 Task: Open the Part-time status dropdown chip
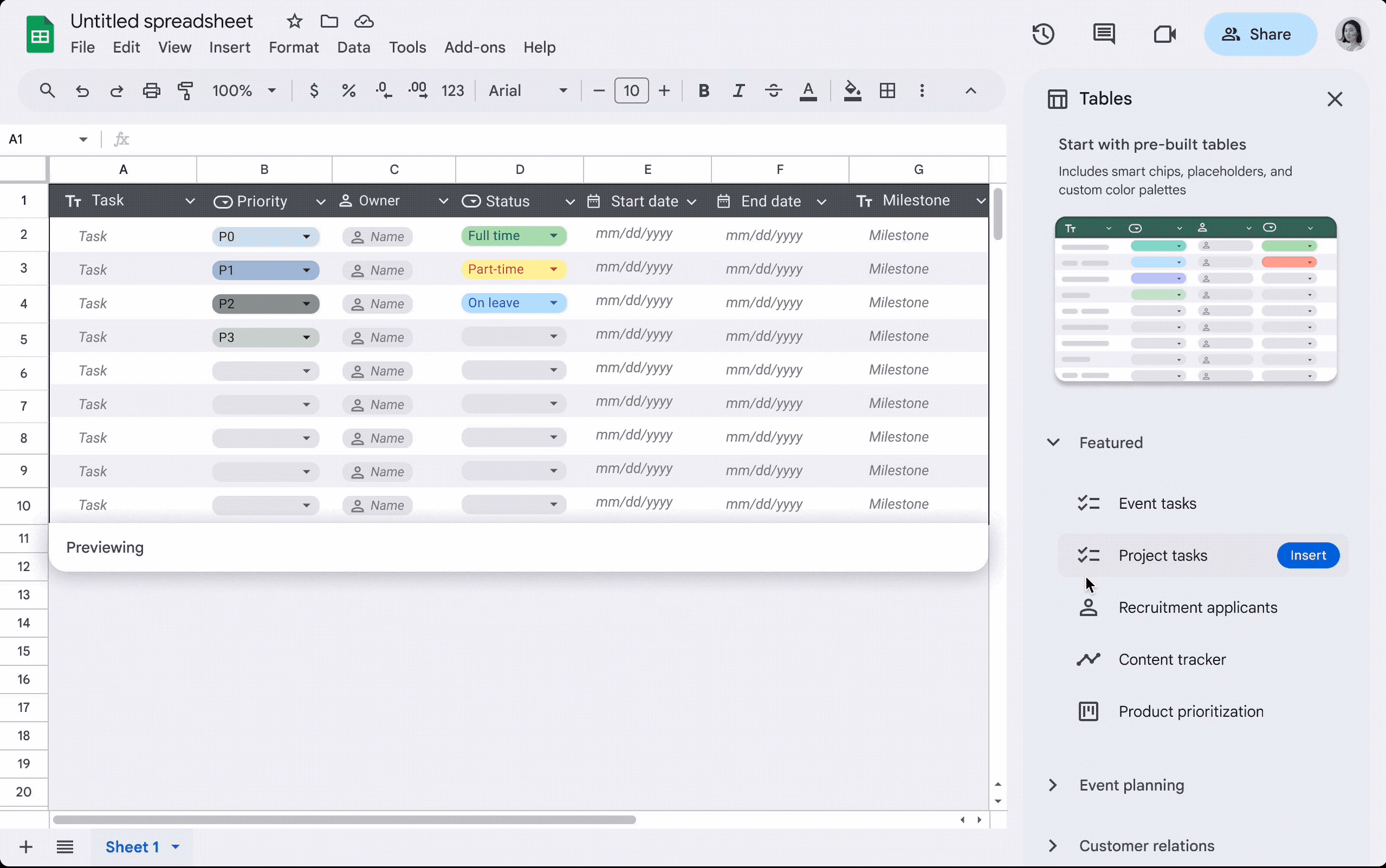tap(514, 269)
